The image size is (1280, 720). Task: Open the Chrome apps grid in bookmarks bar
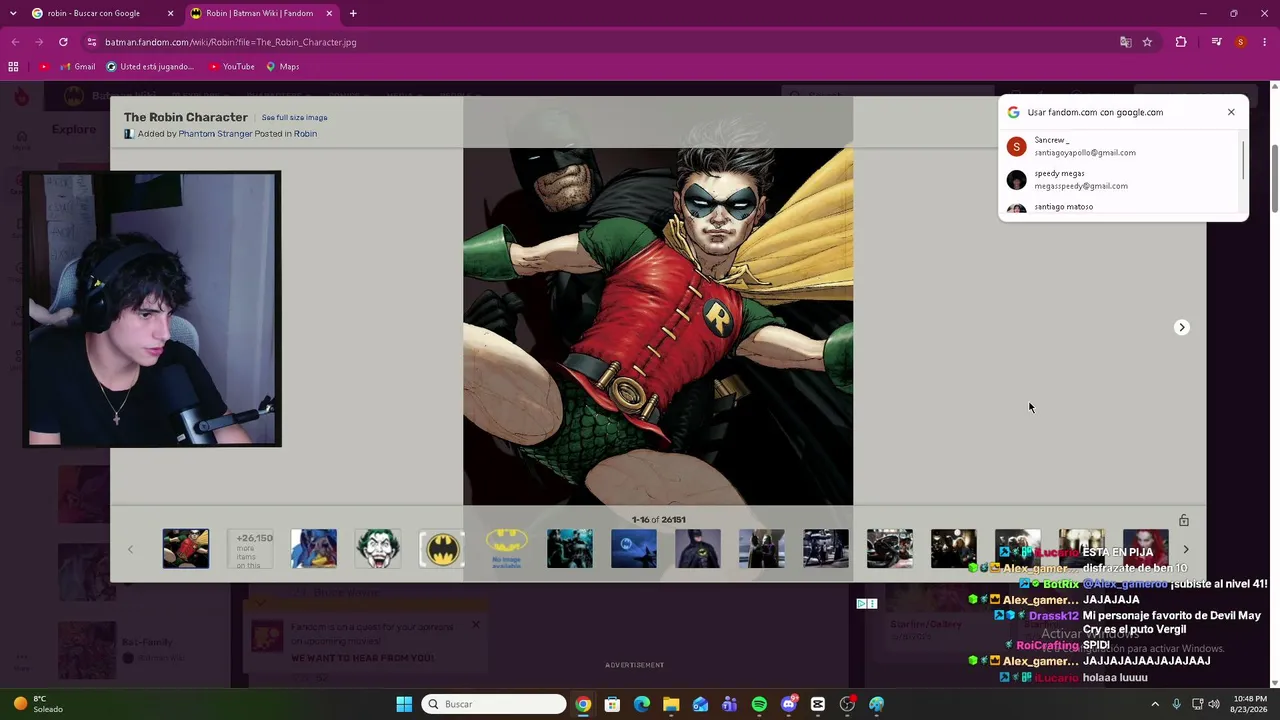click(x=13, y=67)
